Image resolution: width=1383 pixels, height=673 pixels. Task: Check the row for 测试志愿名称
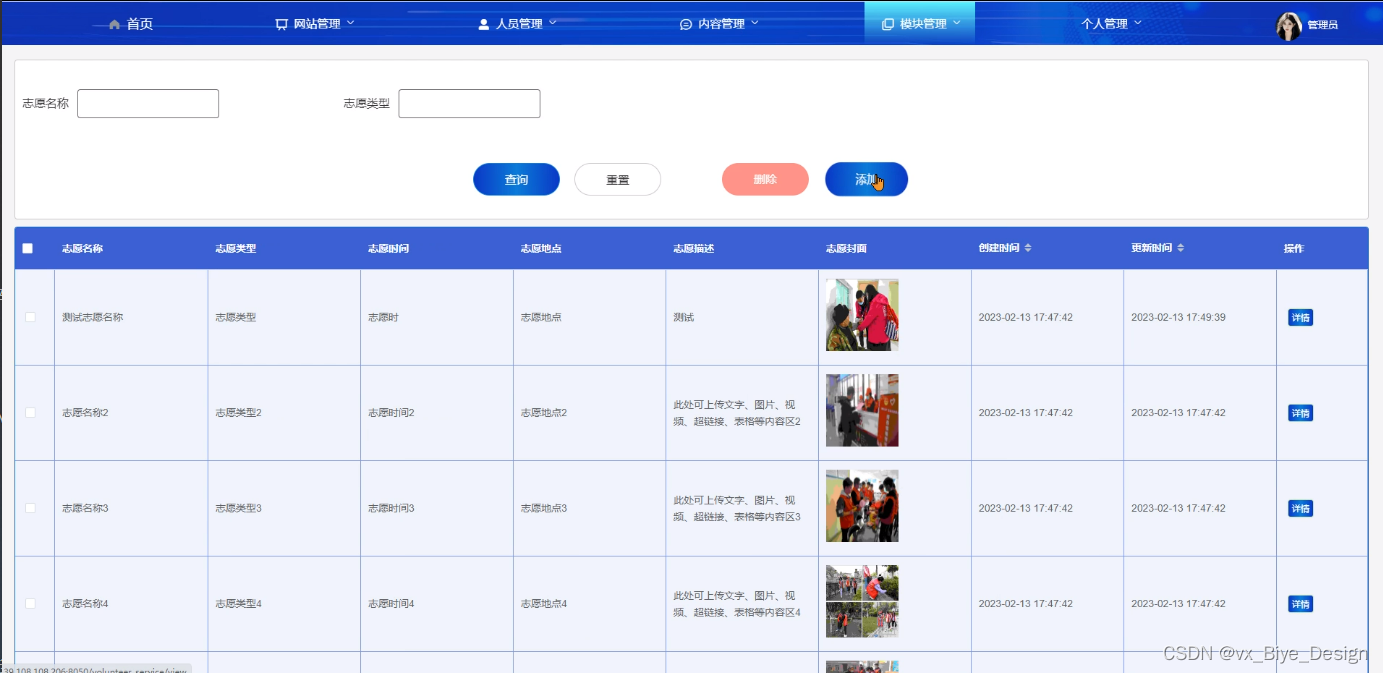pyautogui.click(x=30, y=317)
